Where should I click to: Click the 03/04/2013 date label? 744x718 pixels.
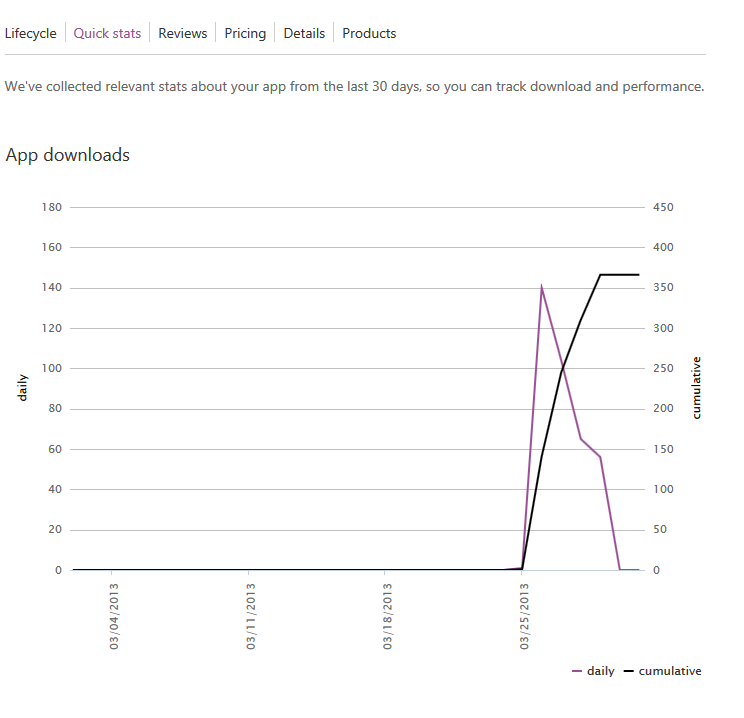(x=114, y=616)
